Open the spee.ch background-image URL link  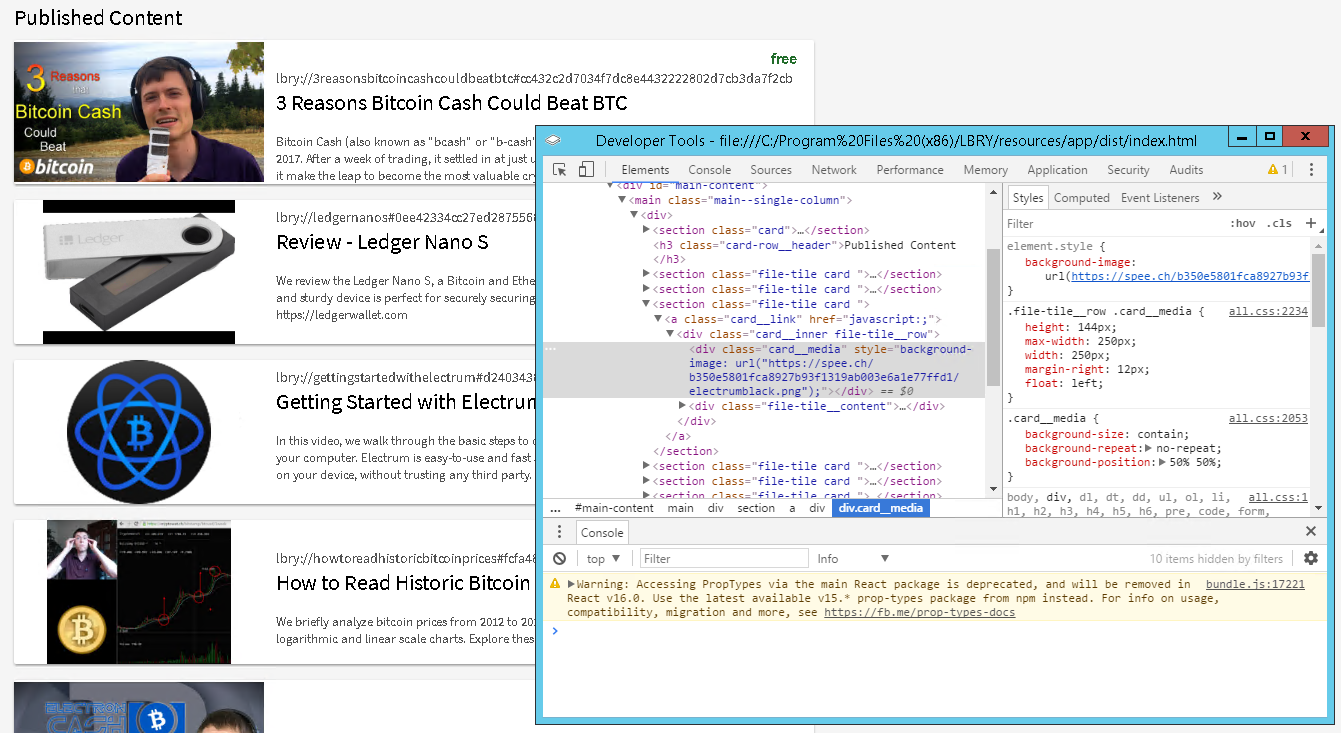[x=1190, y=276]
